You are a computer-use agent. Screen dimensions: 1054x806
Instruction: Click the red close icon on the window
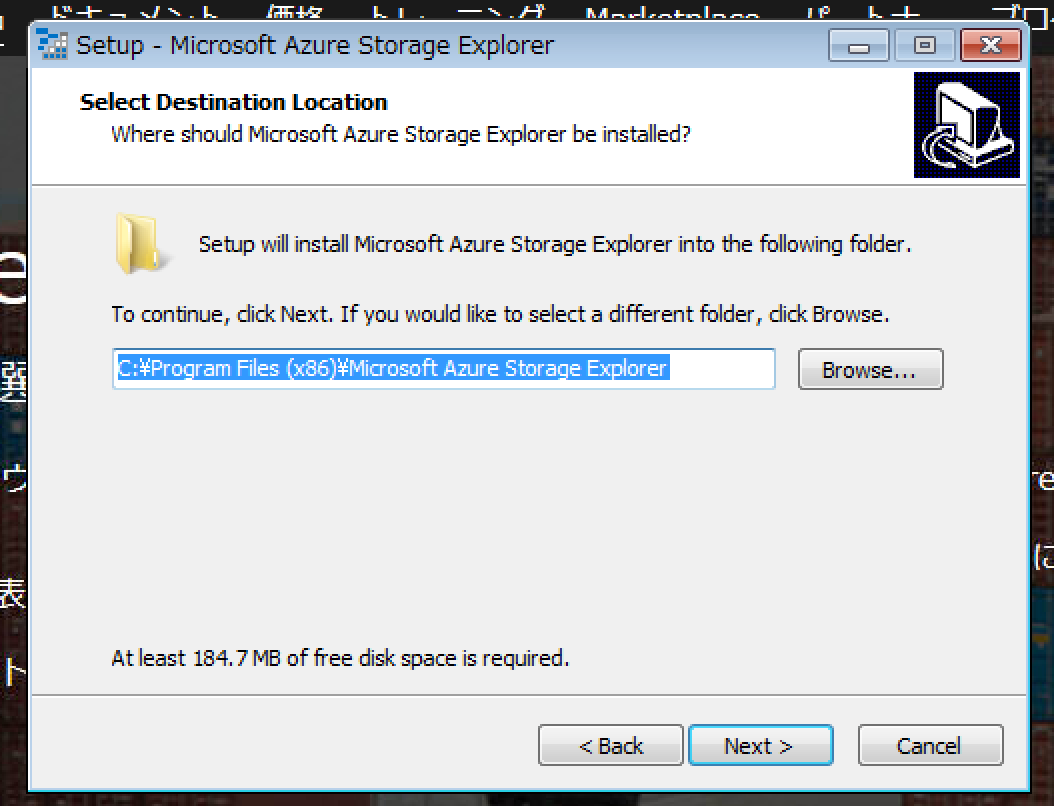click(x=989, y=45)
